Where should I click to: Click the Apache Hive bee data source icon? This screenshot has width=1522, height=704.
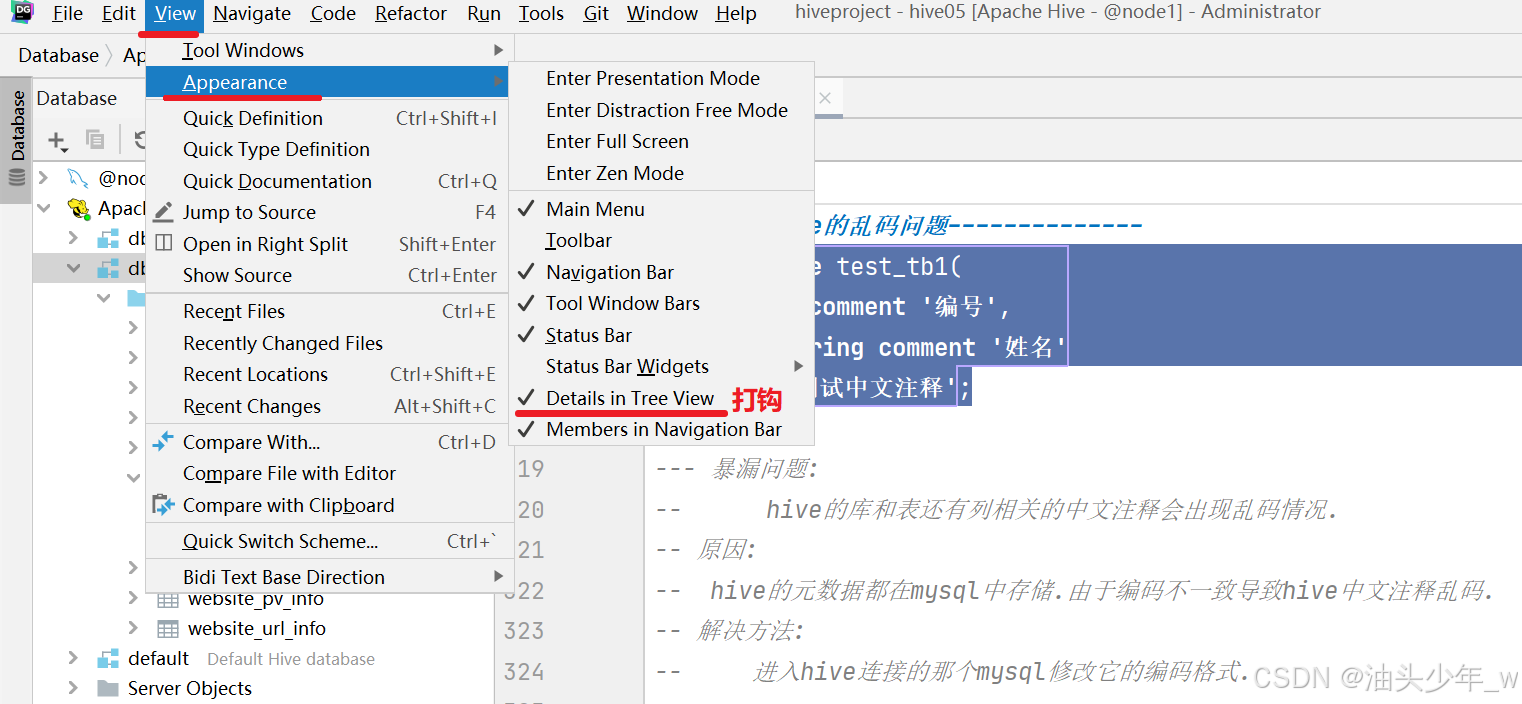point(77,208)
